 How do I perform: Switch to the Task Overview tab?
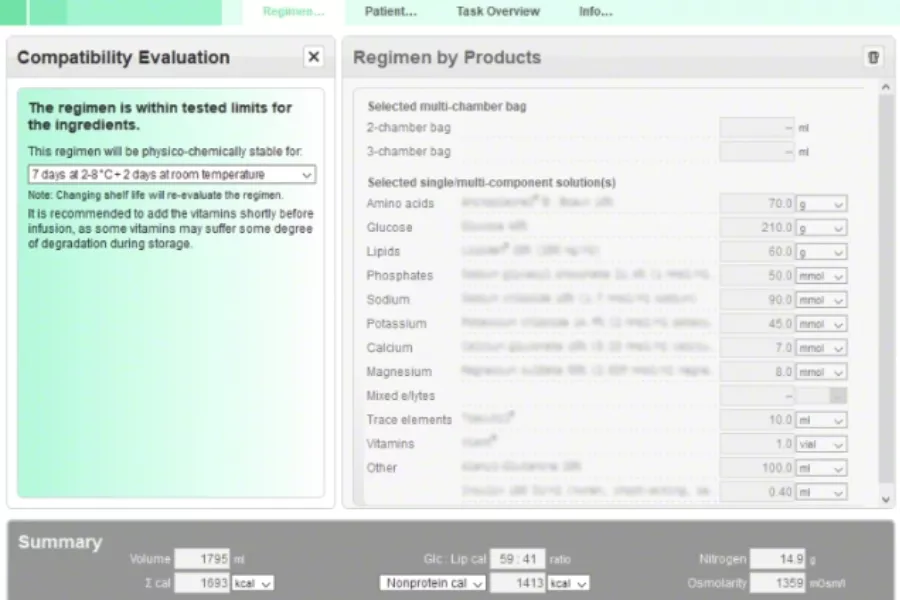tap(498, 12)
